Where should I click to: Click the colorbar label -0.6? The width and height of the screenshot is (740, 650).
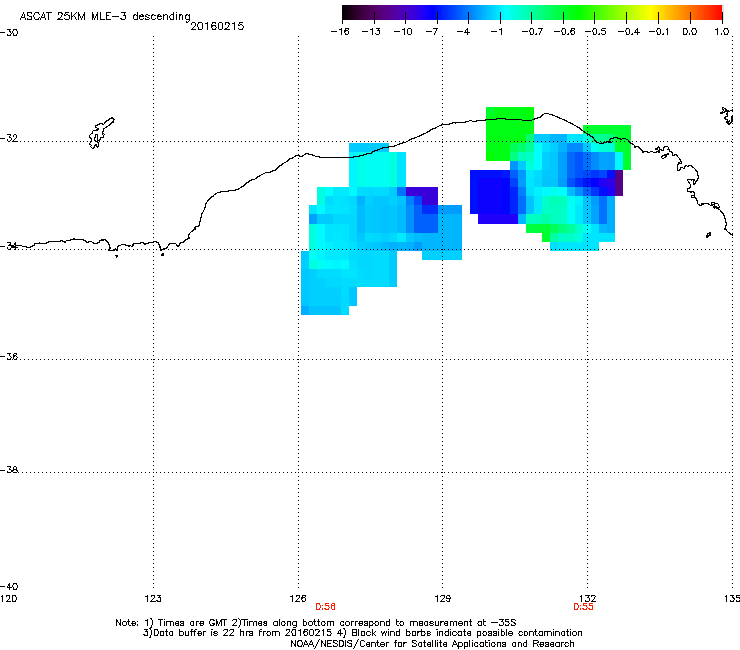564,32
